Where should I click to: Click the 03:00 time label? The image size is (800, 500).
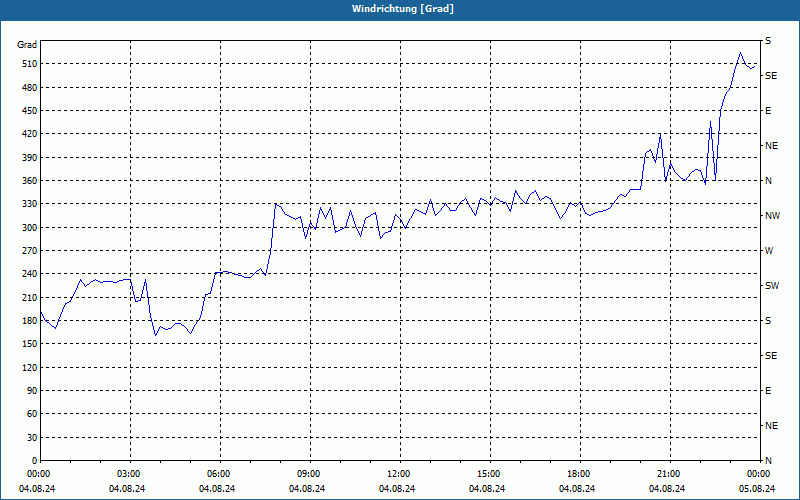tap(130, 474)
